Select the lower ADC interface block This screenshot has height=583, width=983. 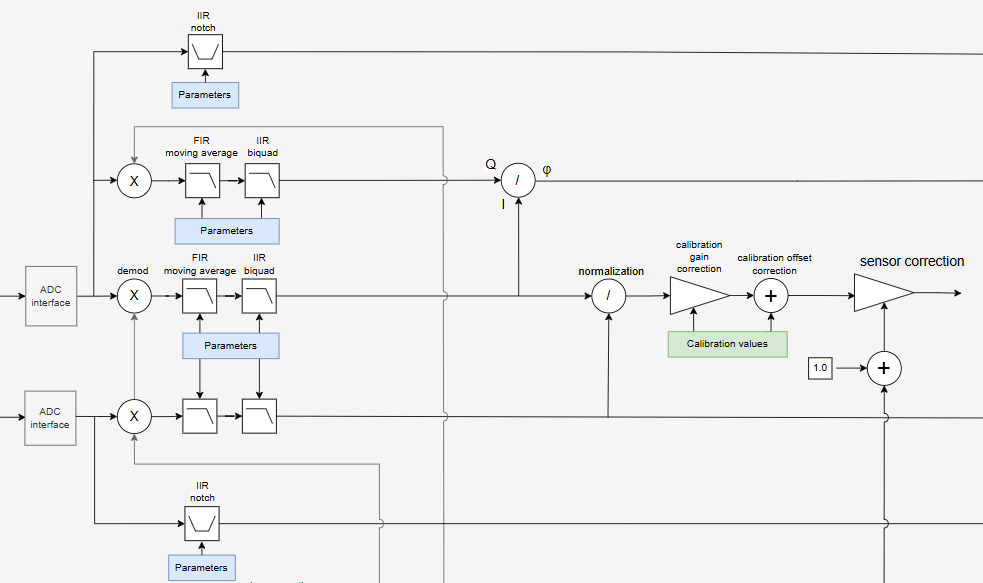[49, 418]
